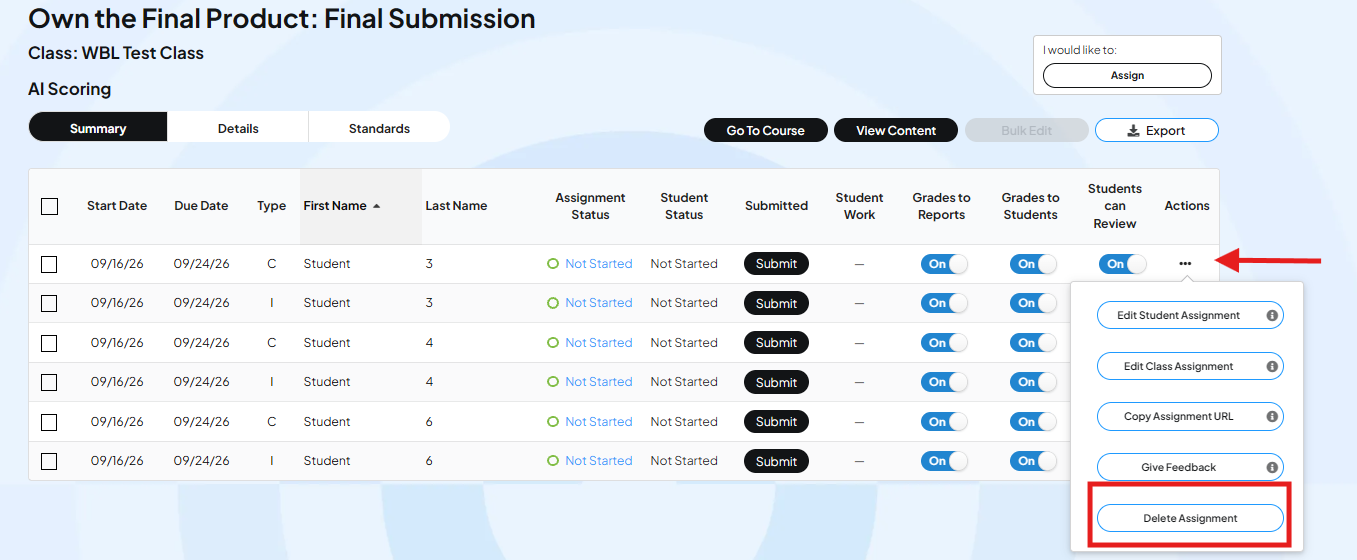Viewport: 1357px width, 560px height.
Task: Click info icon beside Edit Student Assignment
Action: point(1272,315)
